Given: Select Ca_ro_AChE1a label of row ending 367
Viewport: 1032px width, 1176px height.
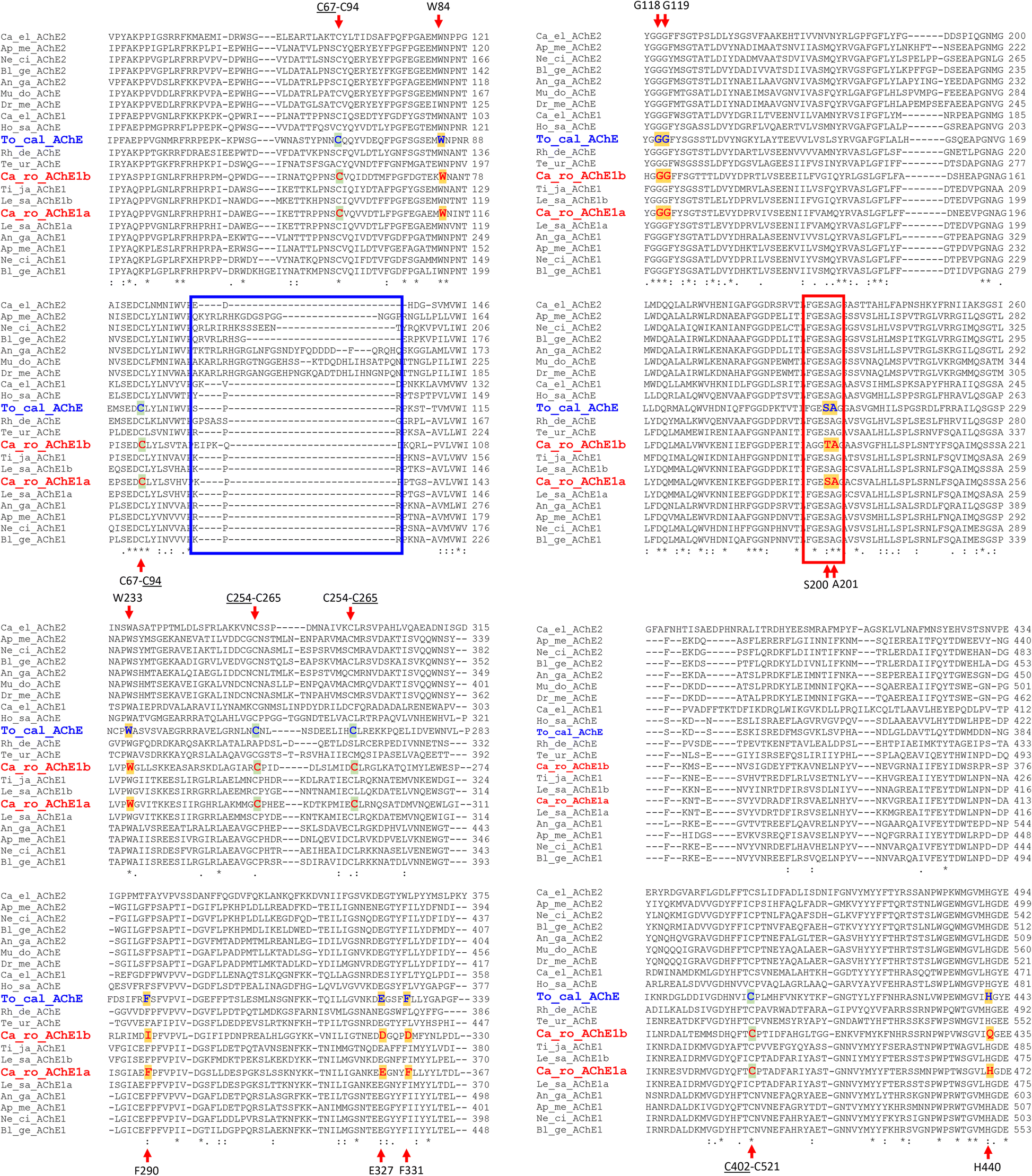Looking at the screenshot, I should point(46,1072).
